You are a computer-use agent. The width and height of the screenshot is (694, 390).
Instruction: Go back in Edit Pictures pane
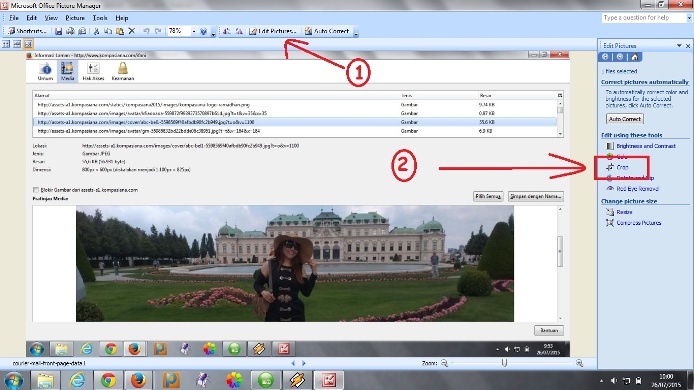605,57
